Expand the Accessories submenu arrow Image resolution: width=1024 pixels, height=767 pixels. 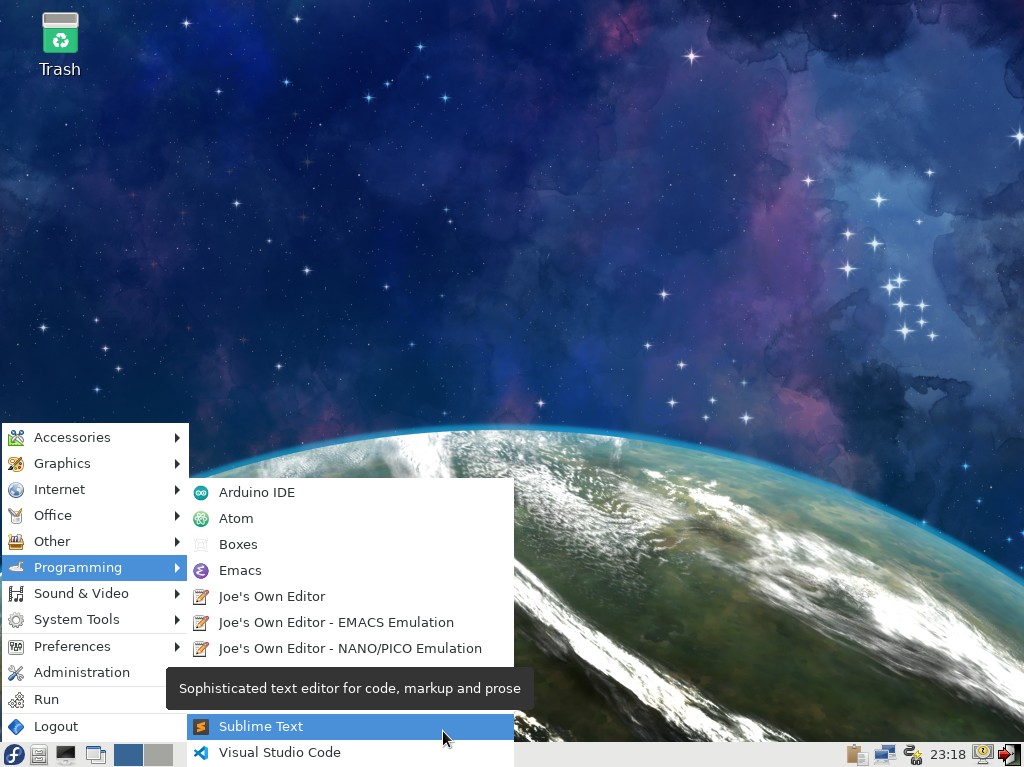coord(177,438)
